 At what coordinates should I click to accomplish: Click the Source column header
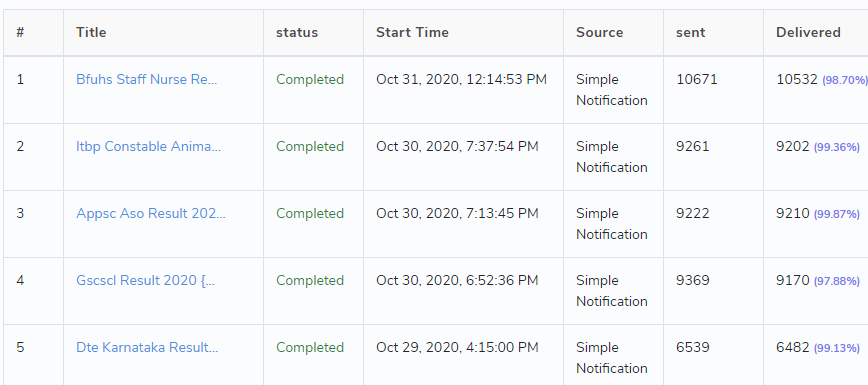[600, 33]
